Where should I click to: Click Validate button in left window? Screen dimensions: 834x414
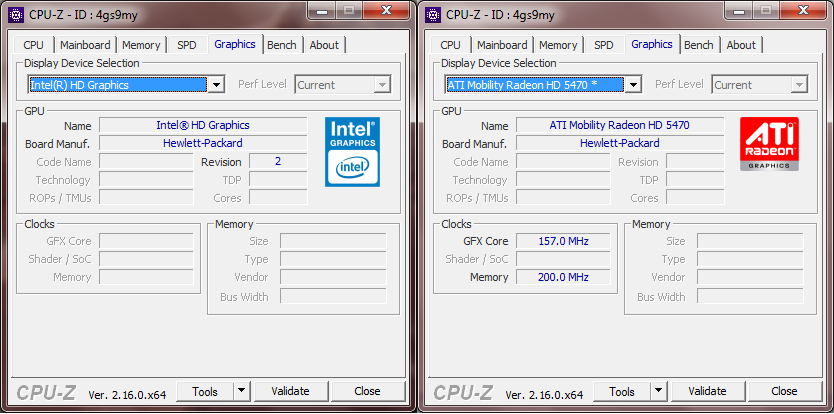click(290, 392)
